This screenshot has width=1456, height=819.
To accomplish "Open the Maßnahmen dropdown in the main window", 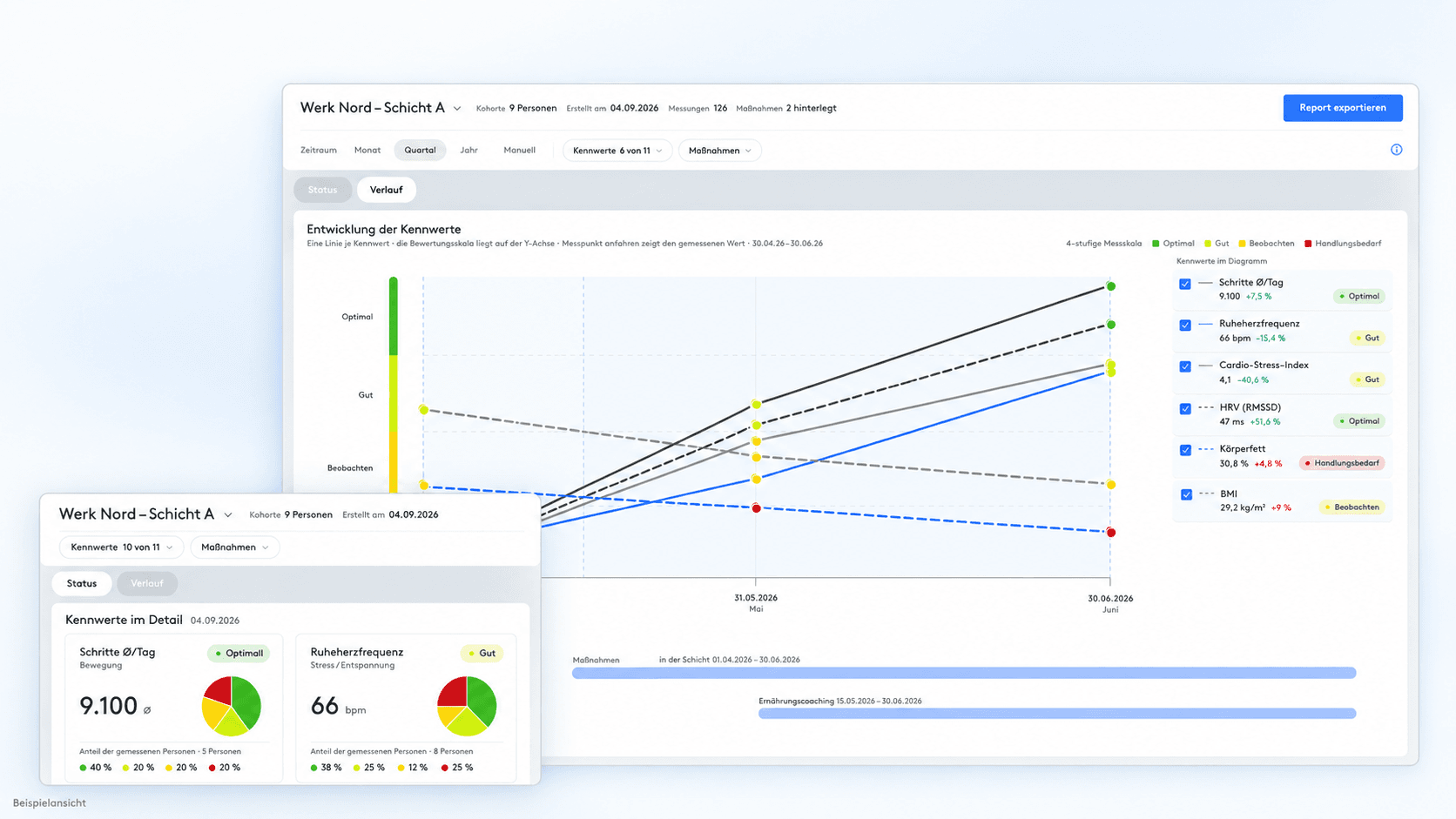I will click(719, 151).
